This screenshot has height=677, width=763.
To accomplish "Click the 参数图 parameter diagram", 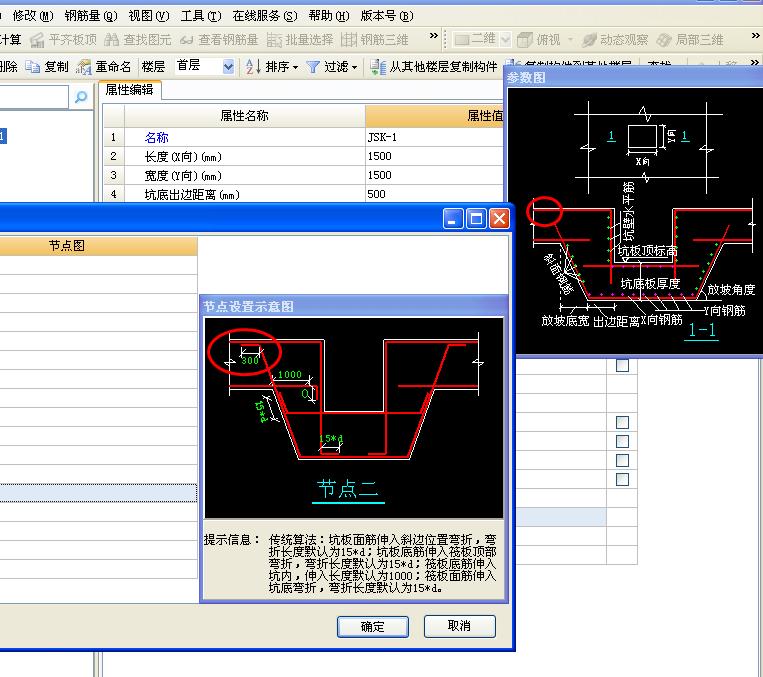I will click(635, 221).
